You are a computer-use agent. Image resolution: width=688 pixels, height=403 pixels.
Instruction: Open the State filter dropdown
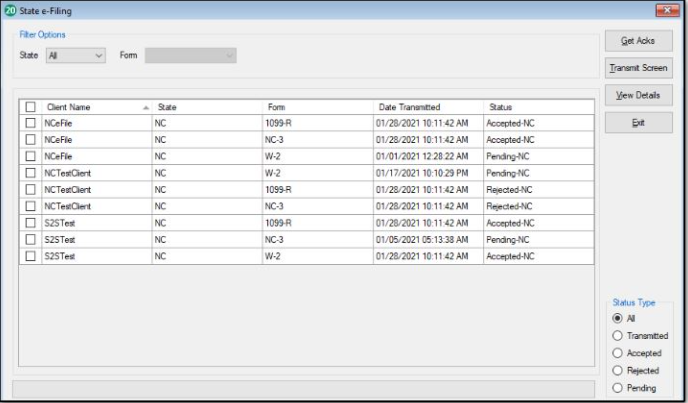point(75,56)
